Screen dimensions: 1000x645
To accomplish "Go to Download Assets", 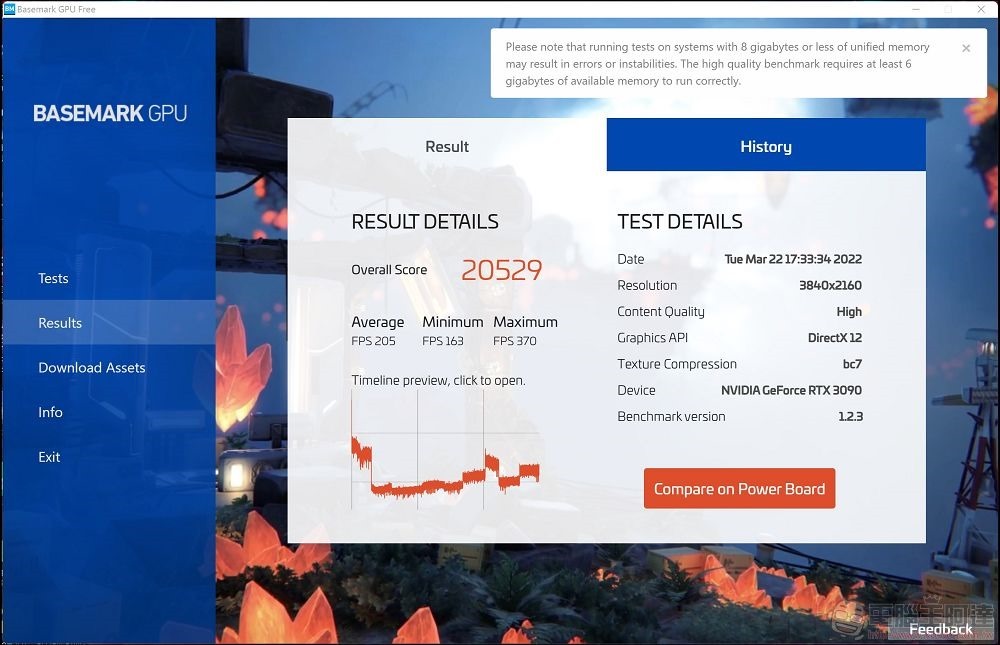I will tap(92, 367).
